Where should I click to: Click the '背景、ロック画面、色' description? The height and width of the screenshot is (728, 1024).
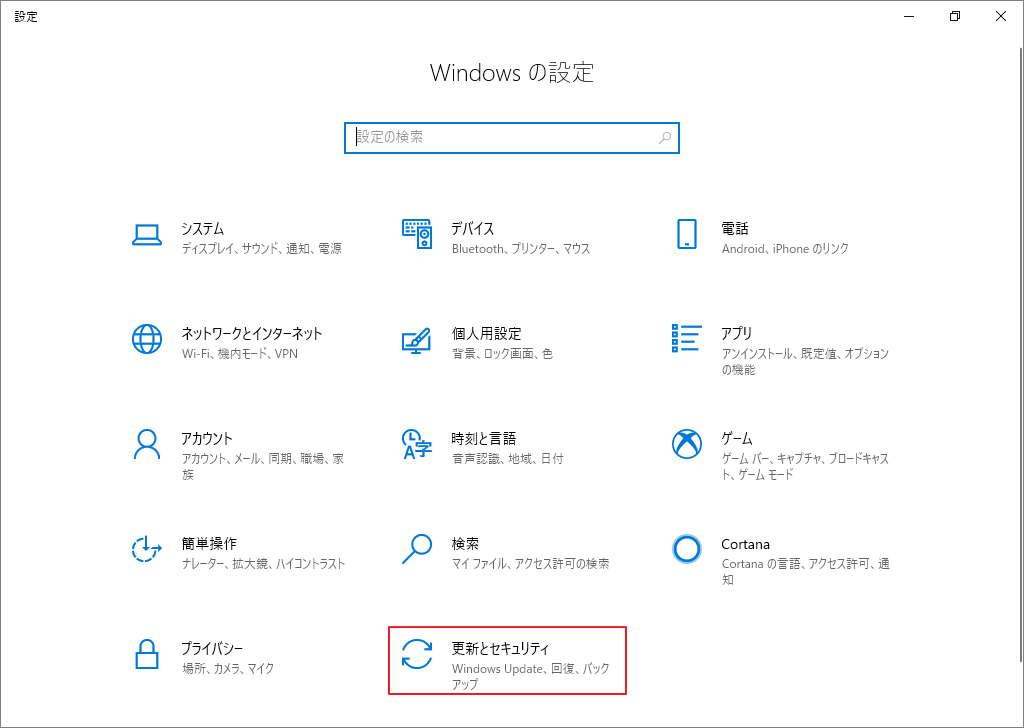coord(502,354)
